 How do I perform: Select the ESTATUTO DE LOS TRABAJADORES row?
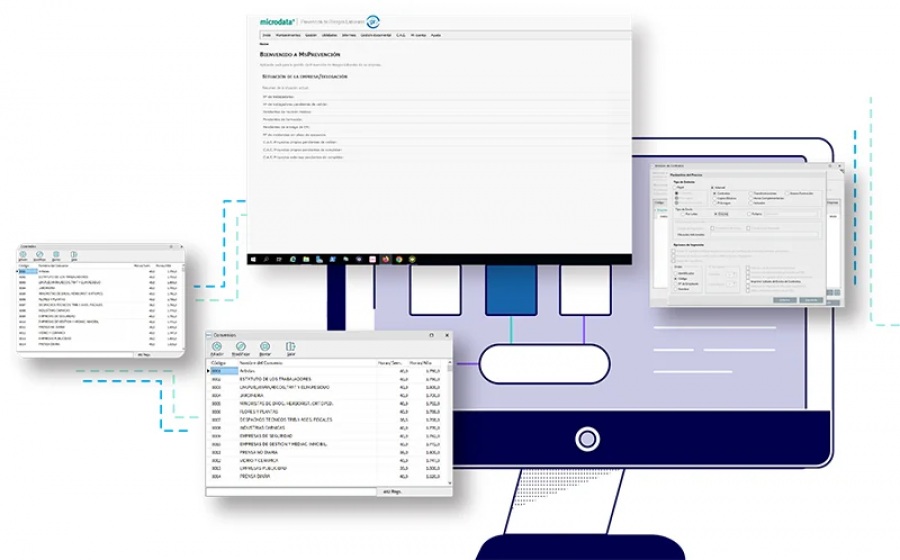(275, 379)
